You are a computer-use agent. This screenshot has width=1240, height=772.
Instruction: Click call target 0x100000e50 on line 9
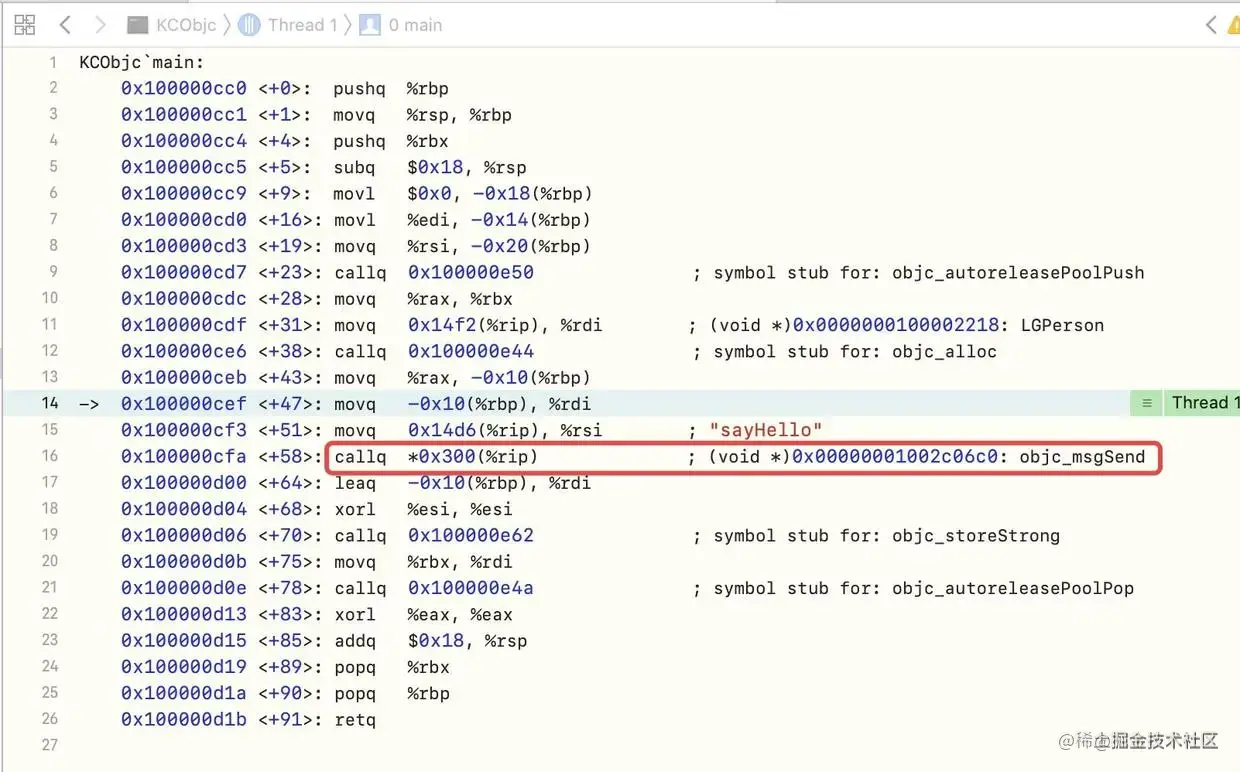471,272
